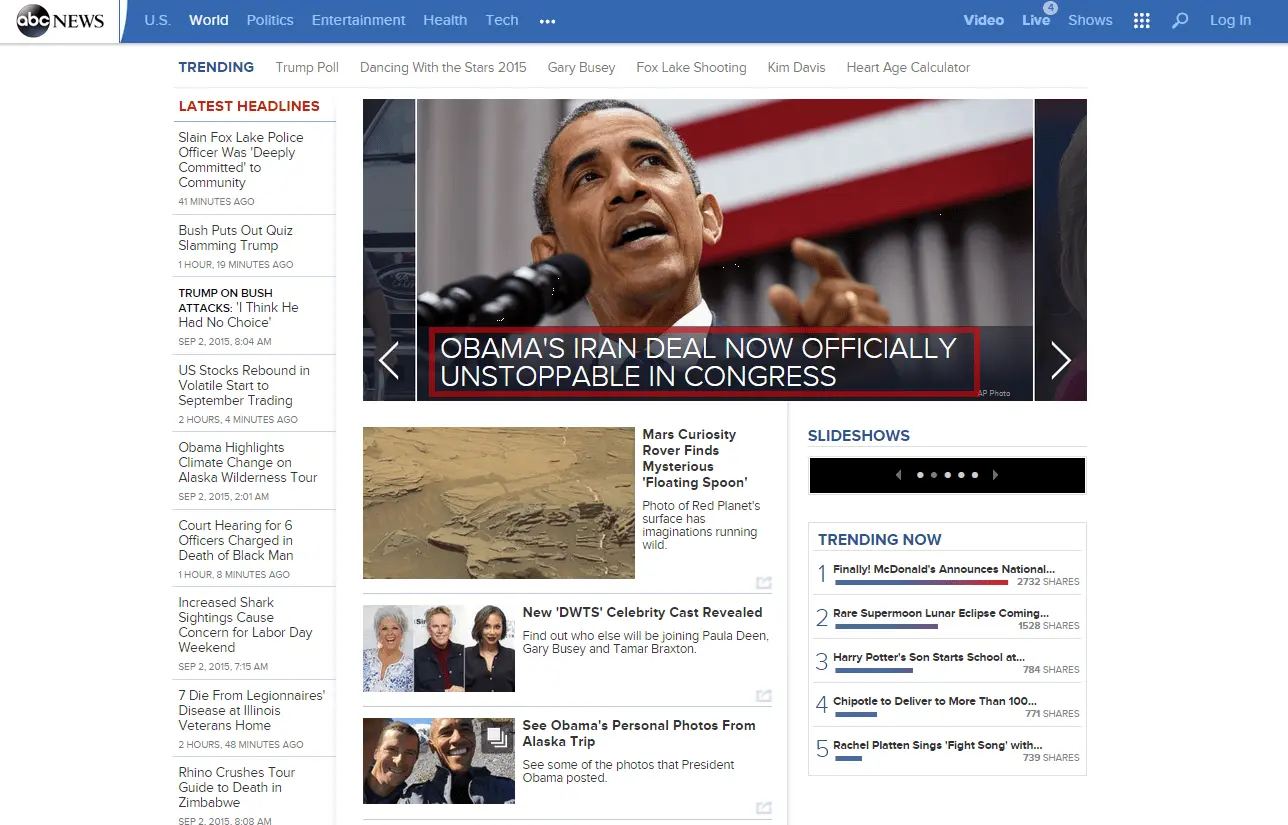Select the second slideshow dot
1288x825 pixels.
934,475
